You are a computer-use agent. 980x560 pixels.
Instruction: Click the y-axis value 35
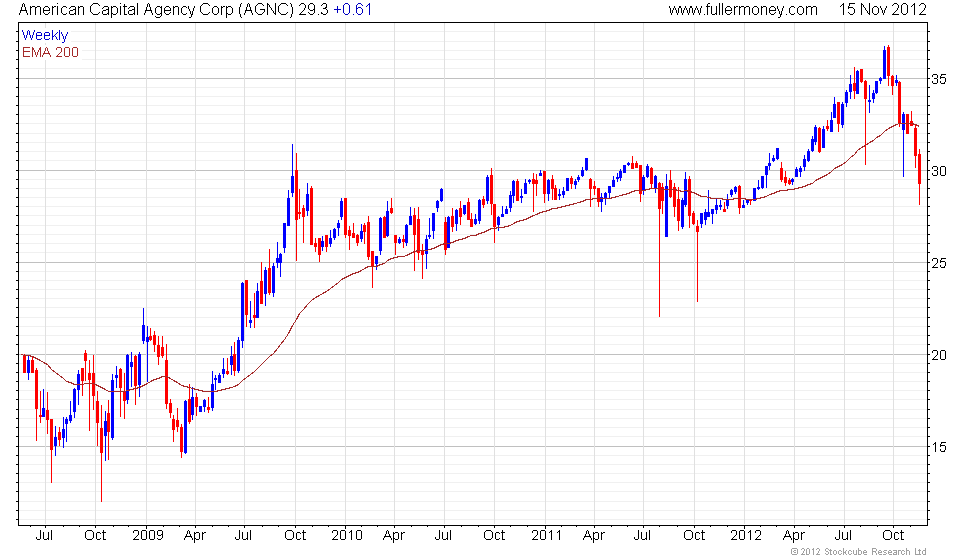pos(939,79)
